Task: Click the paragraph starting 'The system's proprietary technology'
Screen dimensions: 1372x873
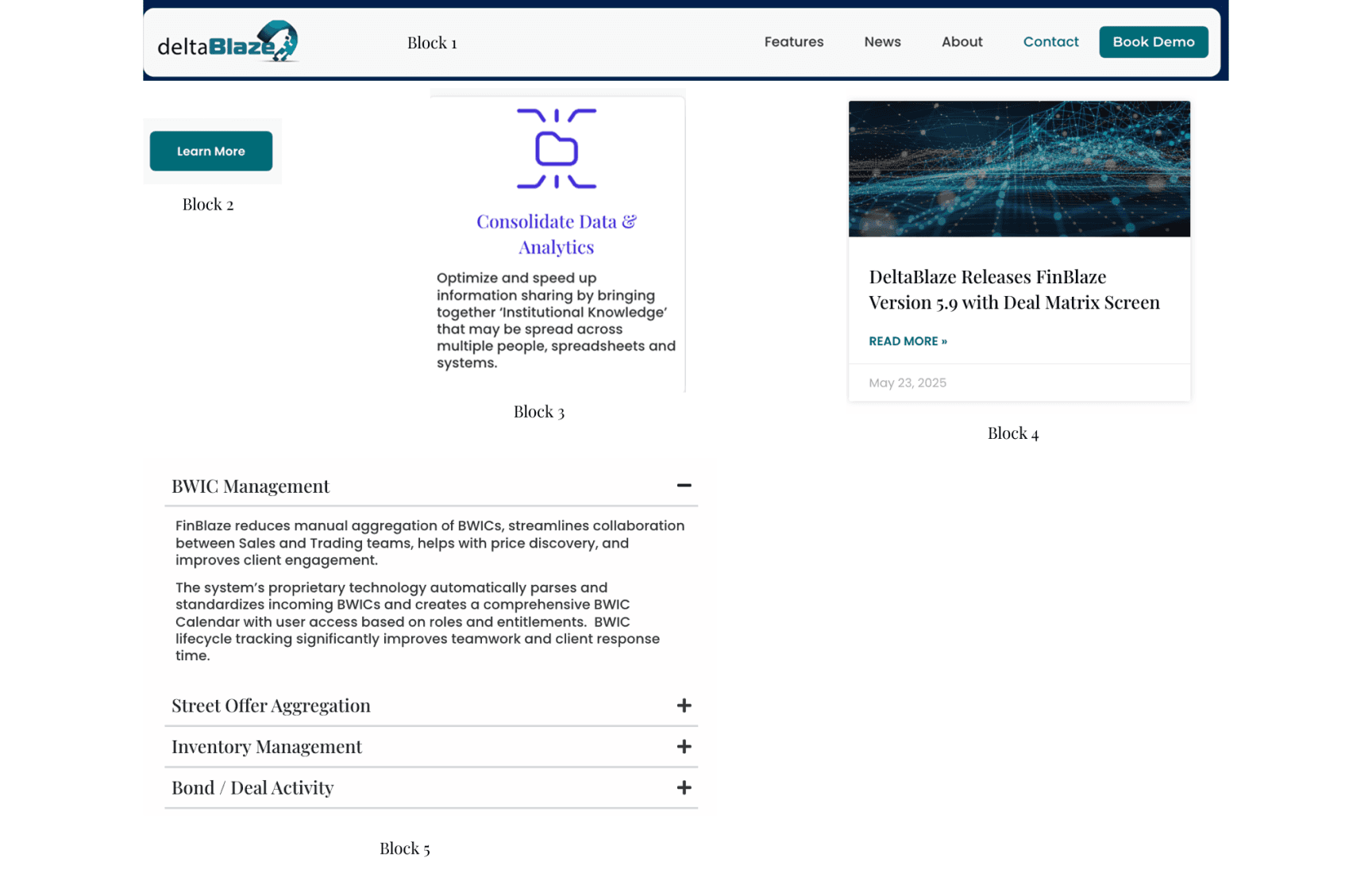Action: pos(418,621)
